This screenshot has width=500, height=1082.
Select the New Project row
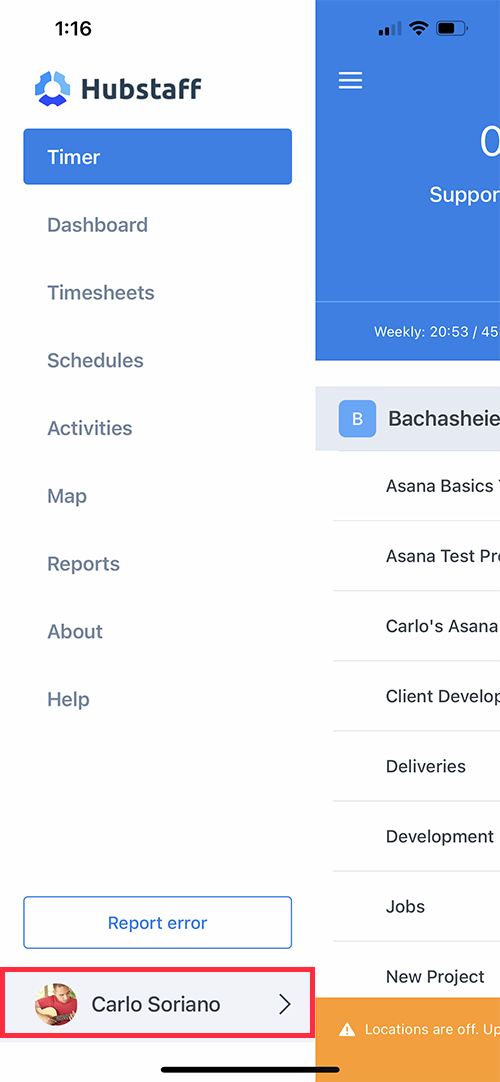[417, 970]
